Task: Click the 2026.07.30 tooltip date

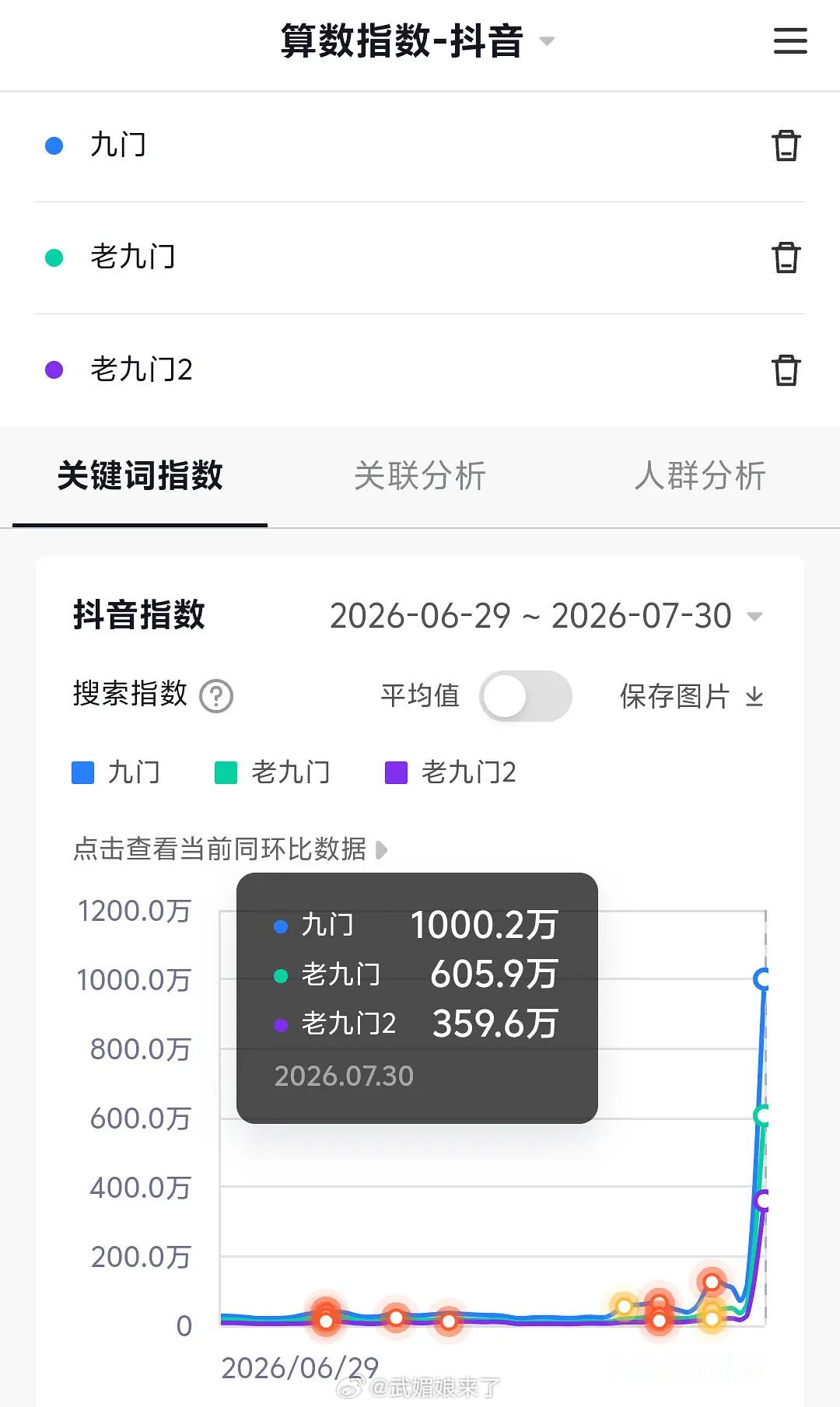Action: coord(344,1076)
